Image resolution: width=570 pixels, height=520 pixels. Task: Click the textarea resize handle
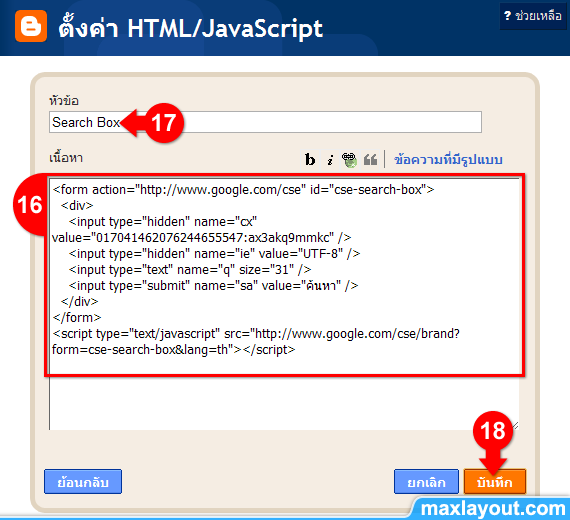pos(515,425)
